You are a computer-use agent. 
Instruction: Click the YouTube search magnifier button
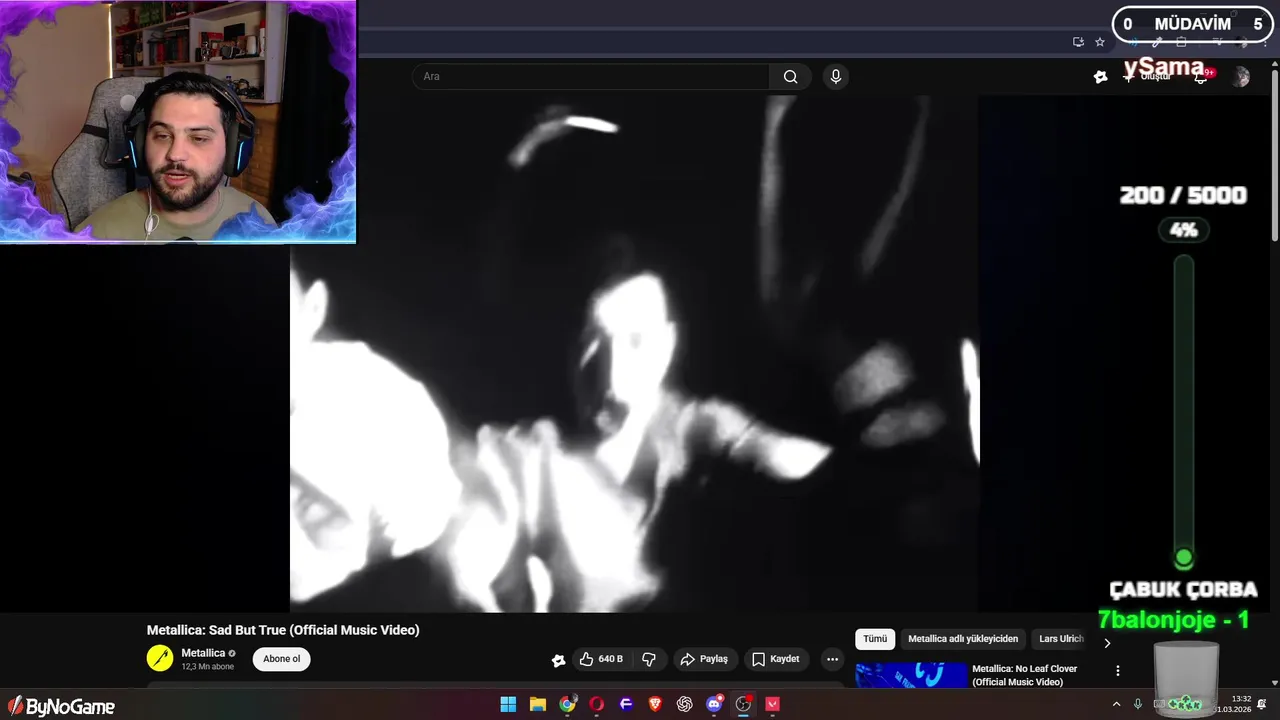(x=790, y=77)
